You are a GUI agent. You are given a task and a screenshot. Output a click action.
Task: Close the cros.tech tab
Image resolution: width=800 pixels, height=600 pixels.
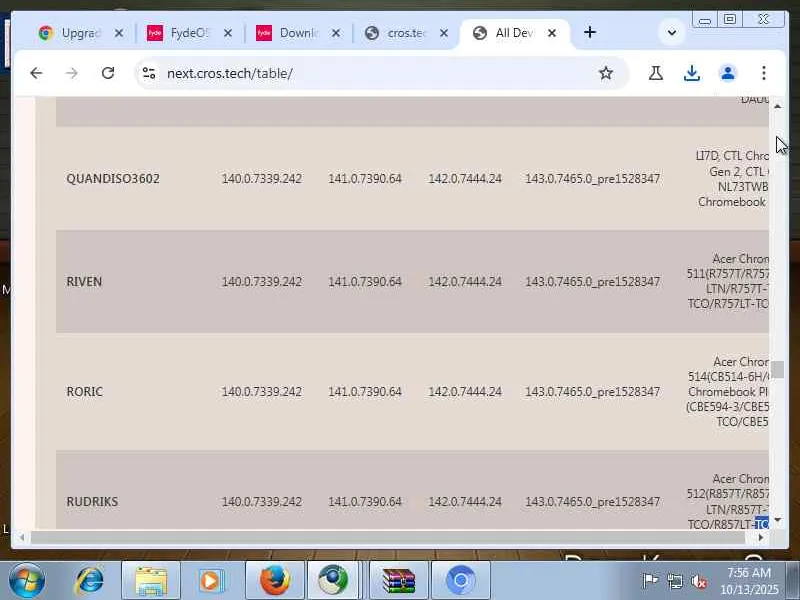(x=444, y=33)
